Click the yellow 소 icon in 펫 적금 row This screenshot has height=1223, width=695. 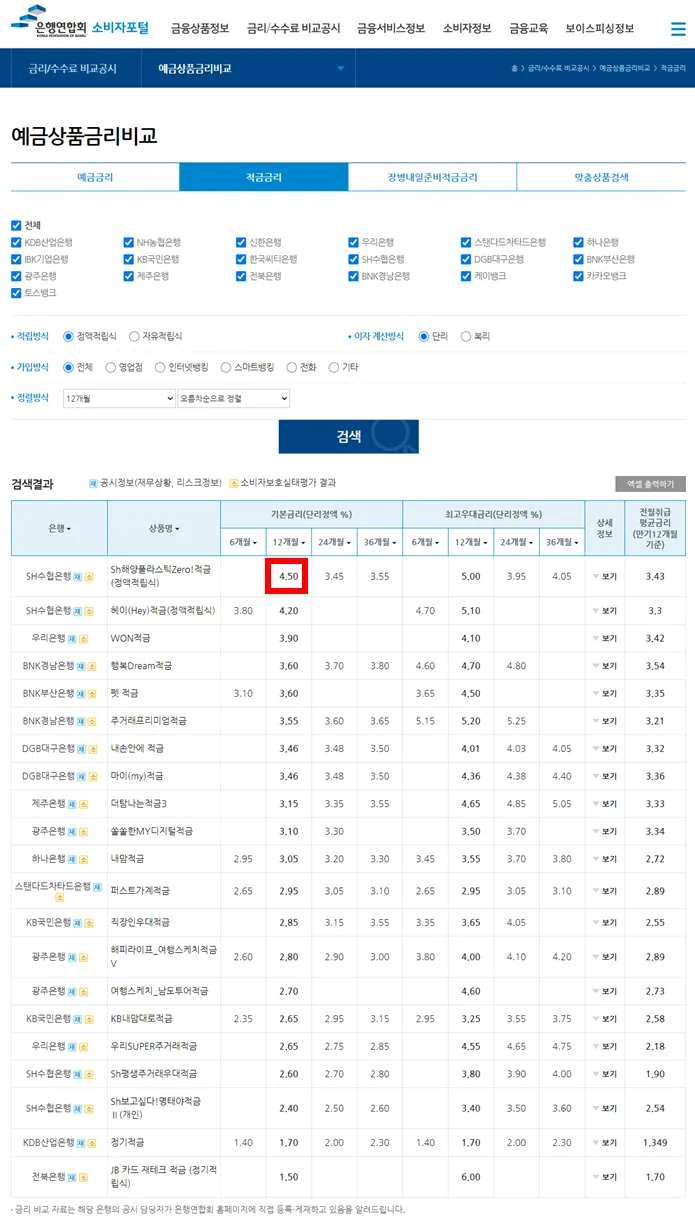pyautogui.click(x=92, y=693)
